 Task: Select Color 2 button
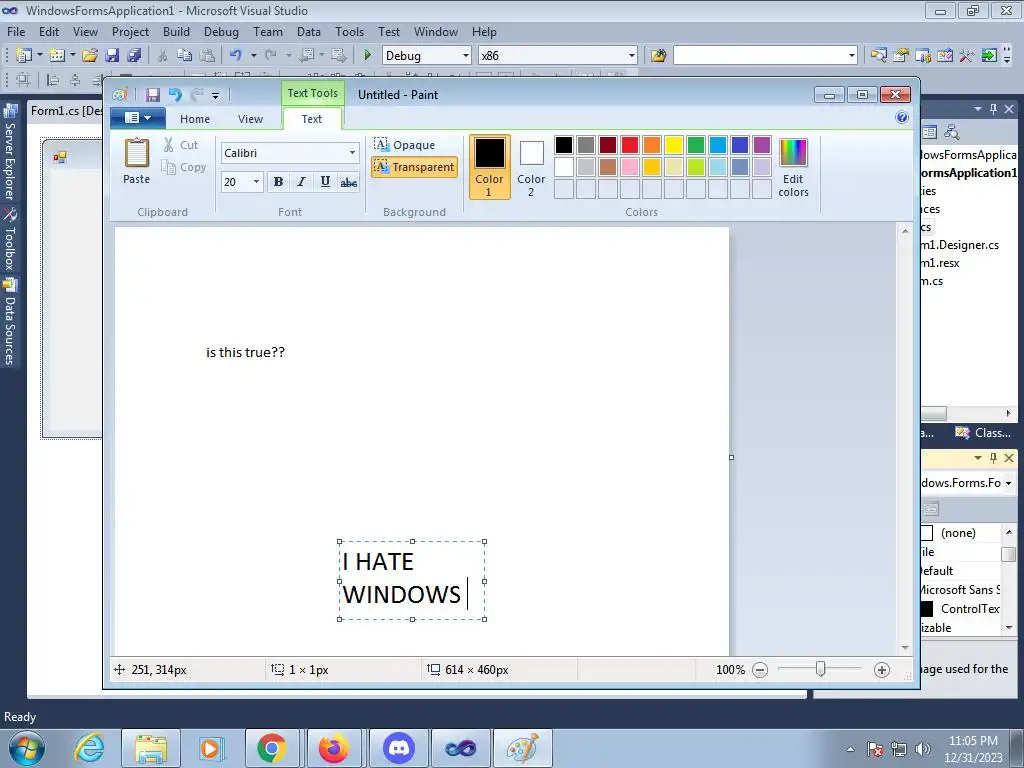click(x=531, y=167)
